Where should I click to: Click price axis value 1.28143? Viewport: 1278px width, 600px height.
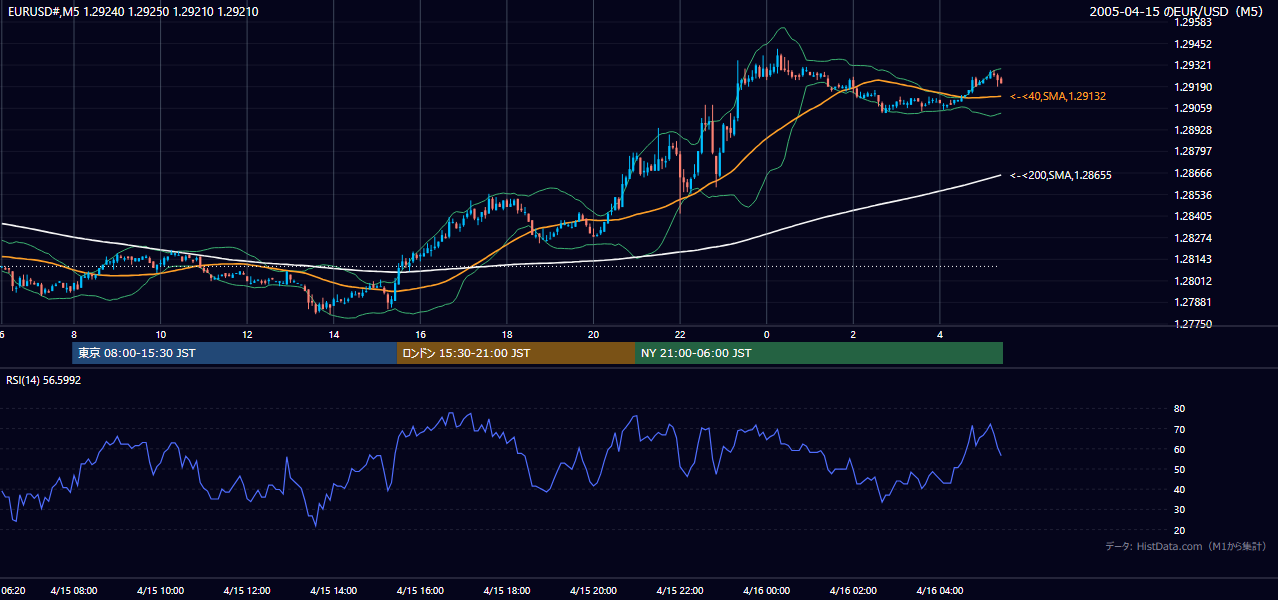pyautogui.click(x=1192, y=259)
